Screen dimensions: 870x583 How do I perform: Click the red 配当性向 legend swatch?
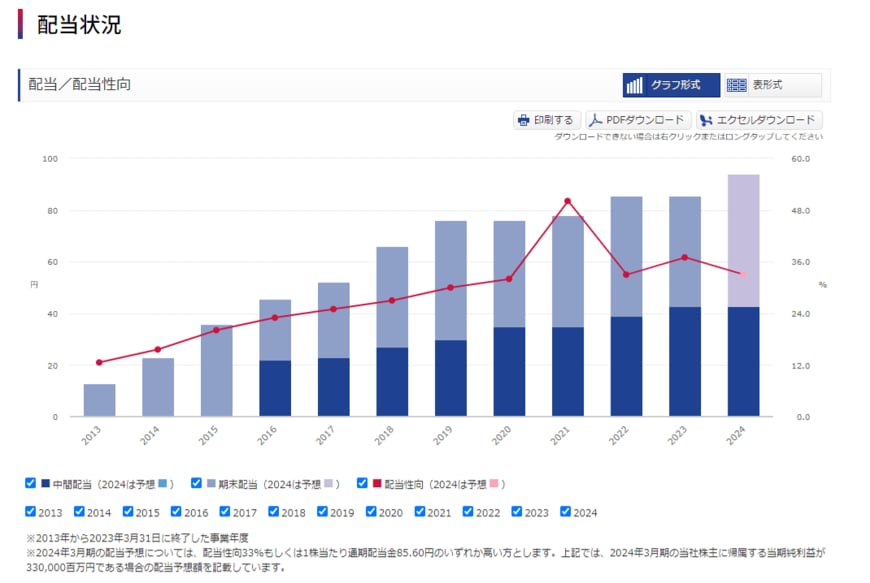pos(377,484)
